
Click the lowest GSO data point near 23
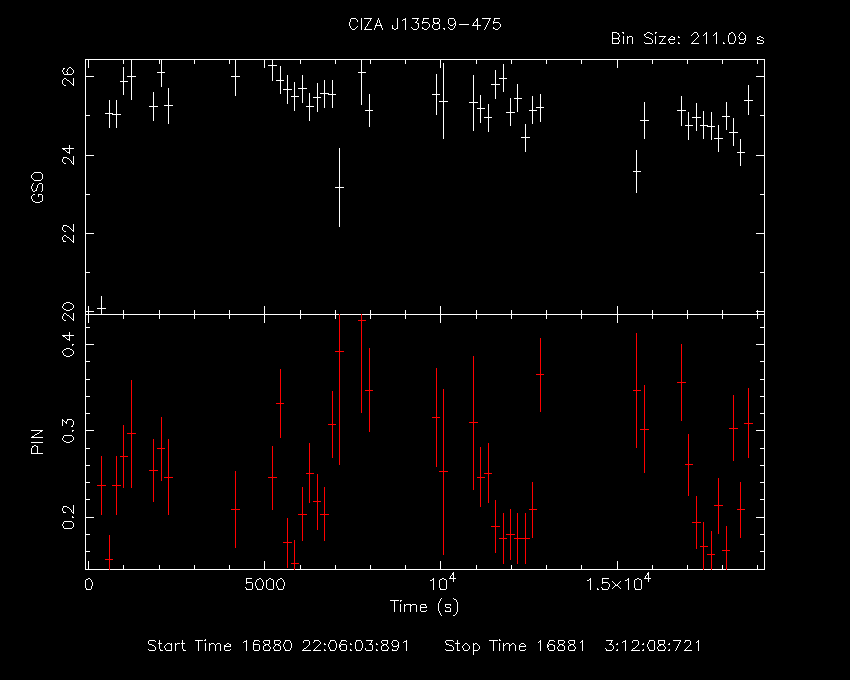pyautogui.click(x=339, y=187)
